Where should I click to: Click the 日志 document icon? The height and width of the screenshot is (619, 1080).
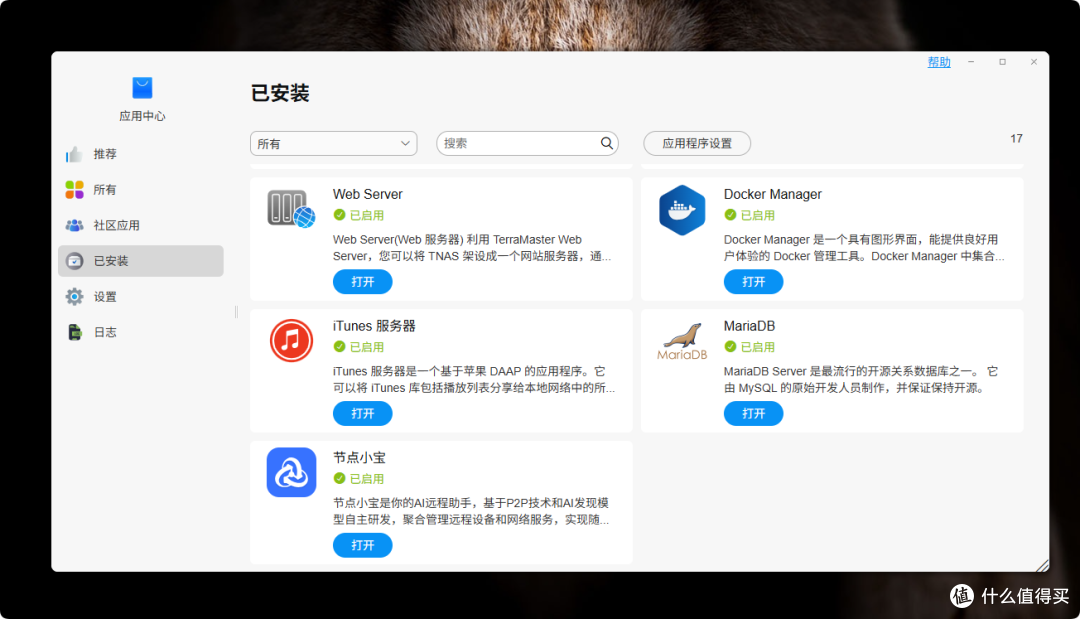tap(74, 332)
